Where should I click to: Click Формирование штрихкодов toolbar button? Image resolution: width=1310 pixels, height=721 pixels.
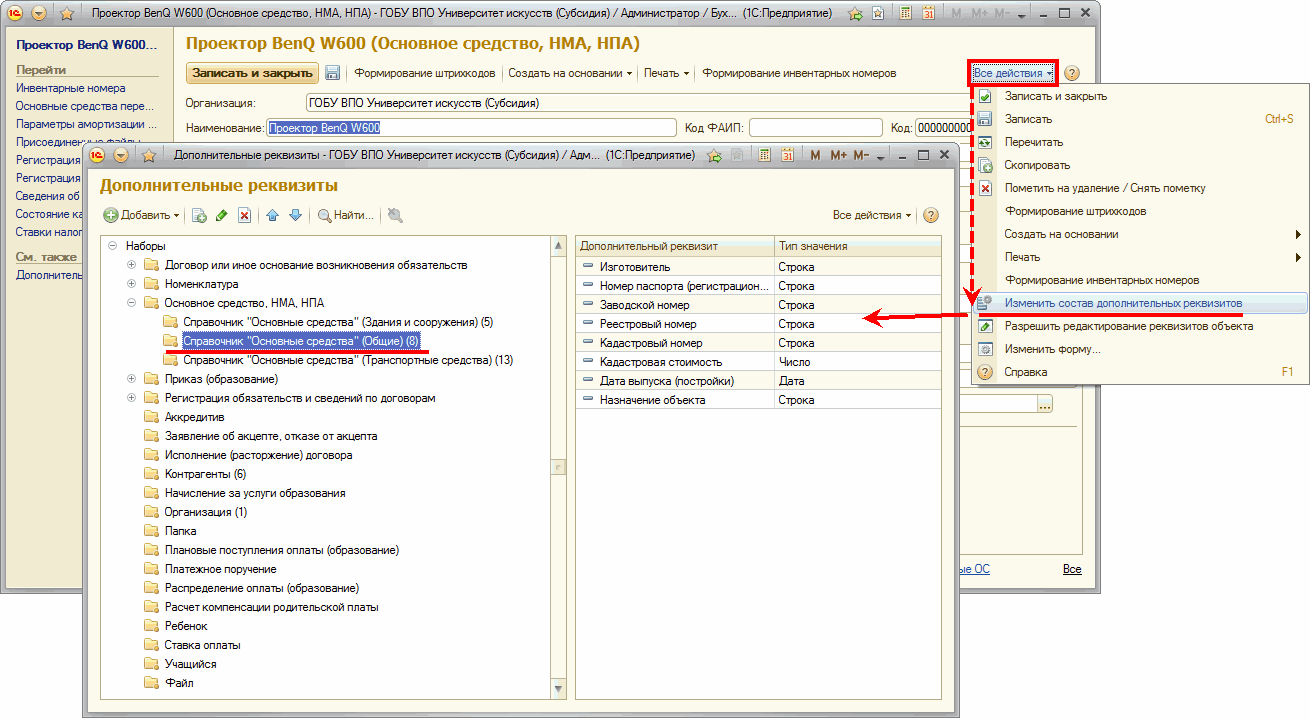click(425, 73)
